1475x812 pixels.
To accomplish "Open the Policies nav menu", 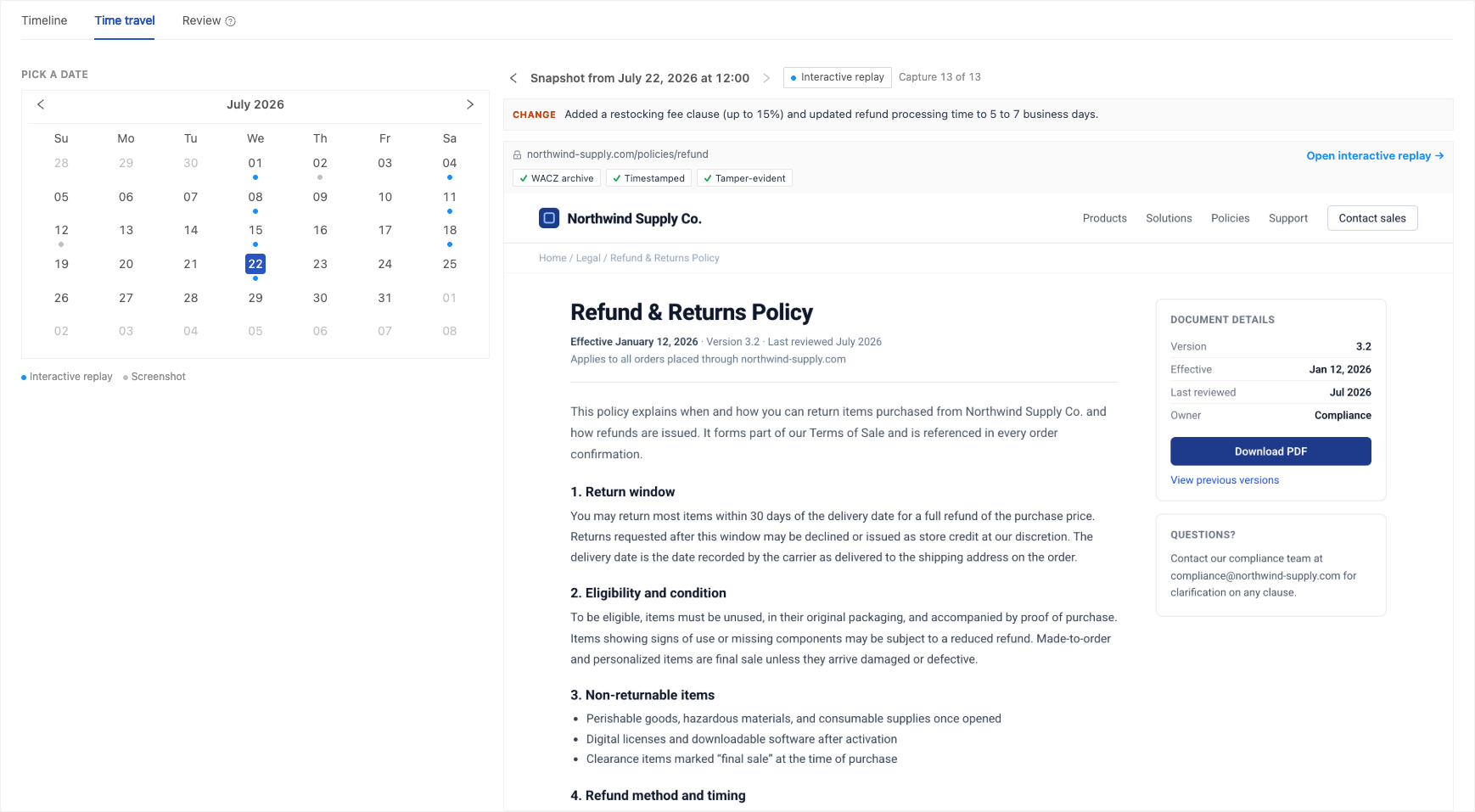I will pyautogui.click(x=1230, y=218).
